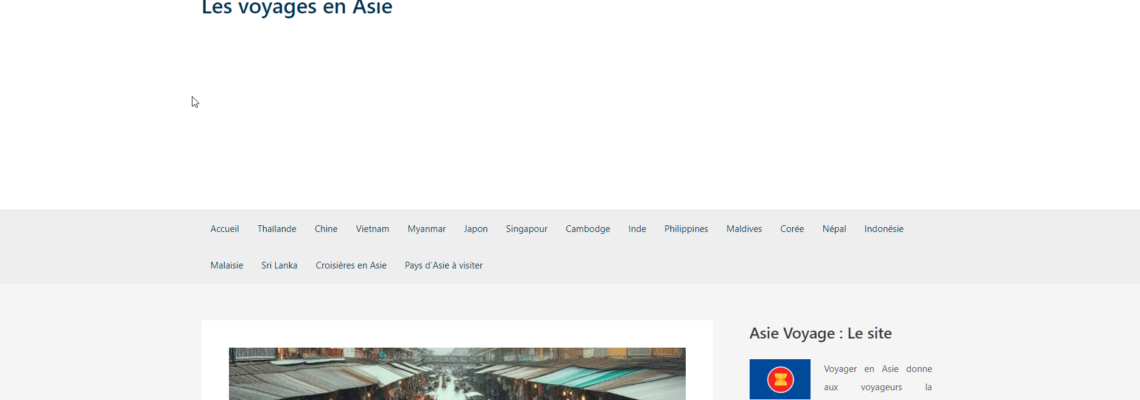Open Croisières en Asie menu item
The image size is (1140, 400).
351,265
